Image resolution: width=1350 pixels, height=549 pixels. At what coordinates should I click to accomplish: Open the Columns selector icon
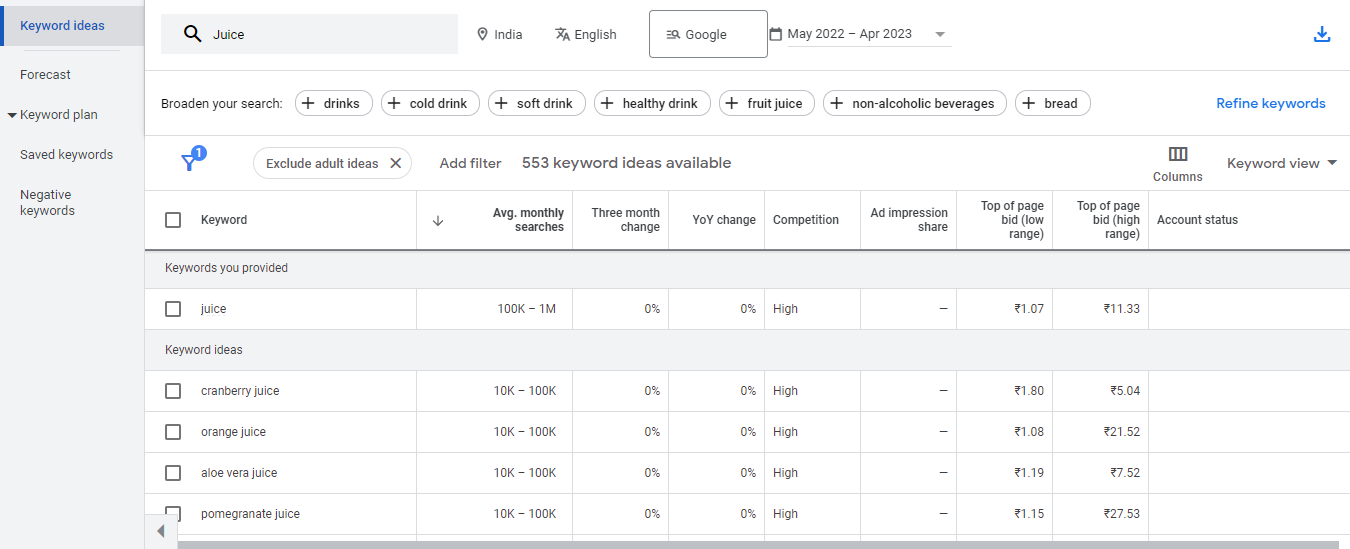1177,154
